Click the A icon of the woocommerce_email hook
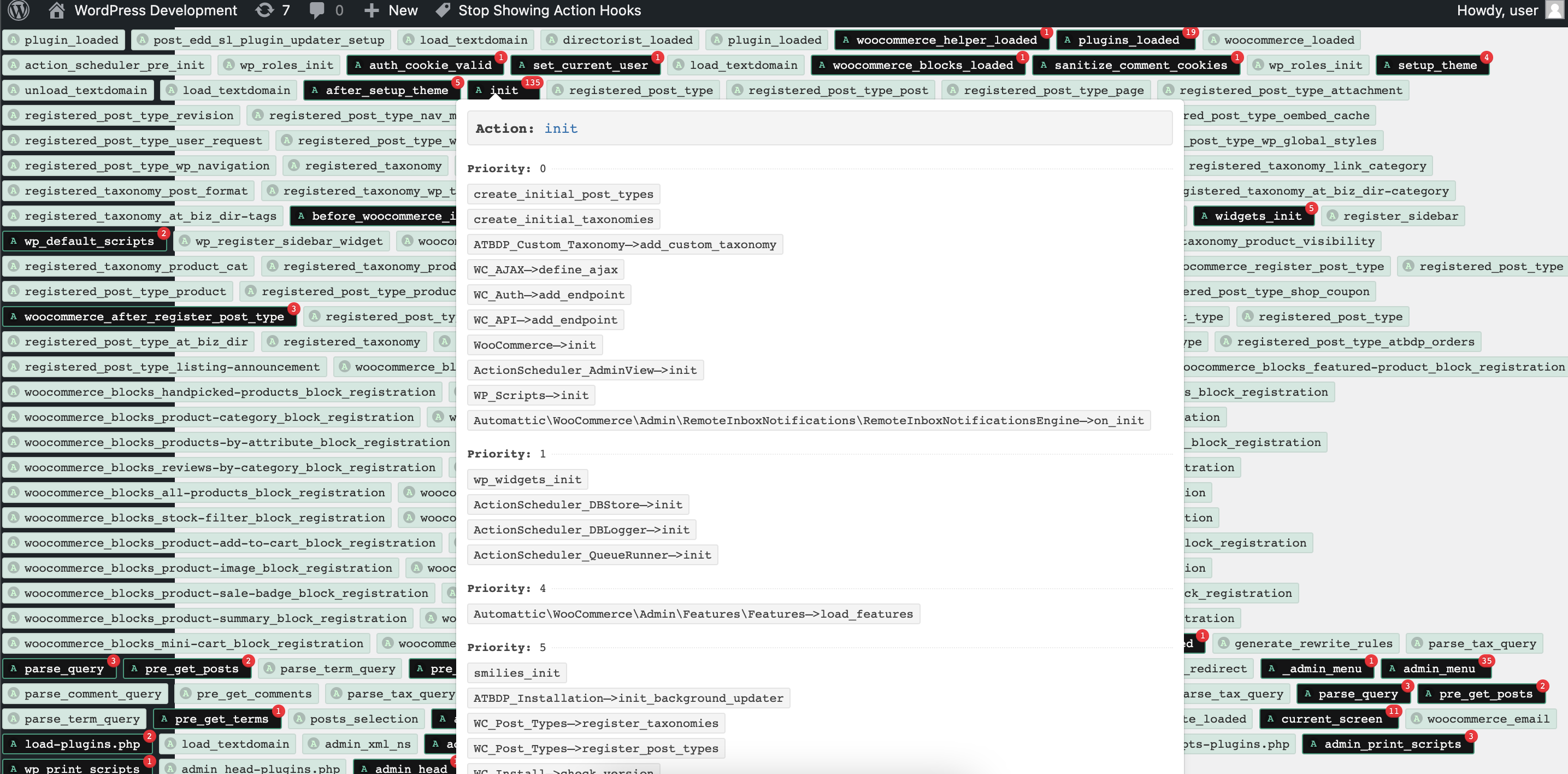Image resolution: width=1568 pixels, height=774 pixels. (1417, 719)
